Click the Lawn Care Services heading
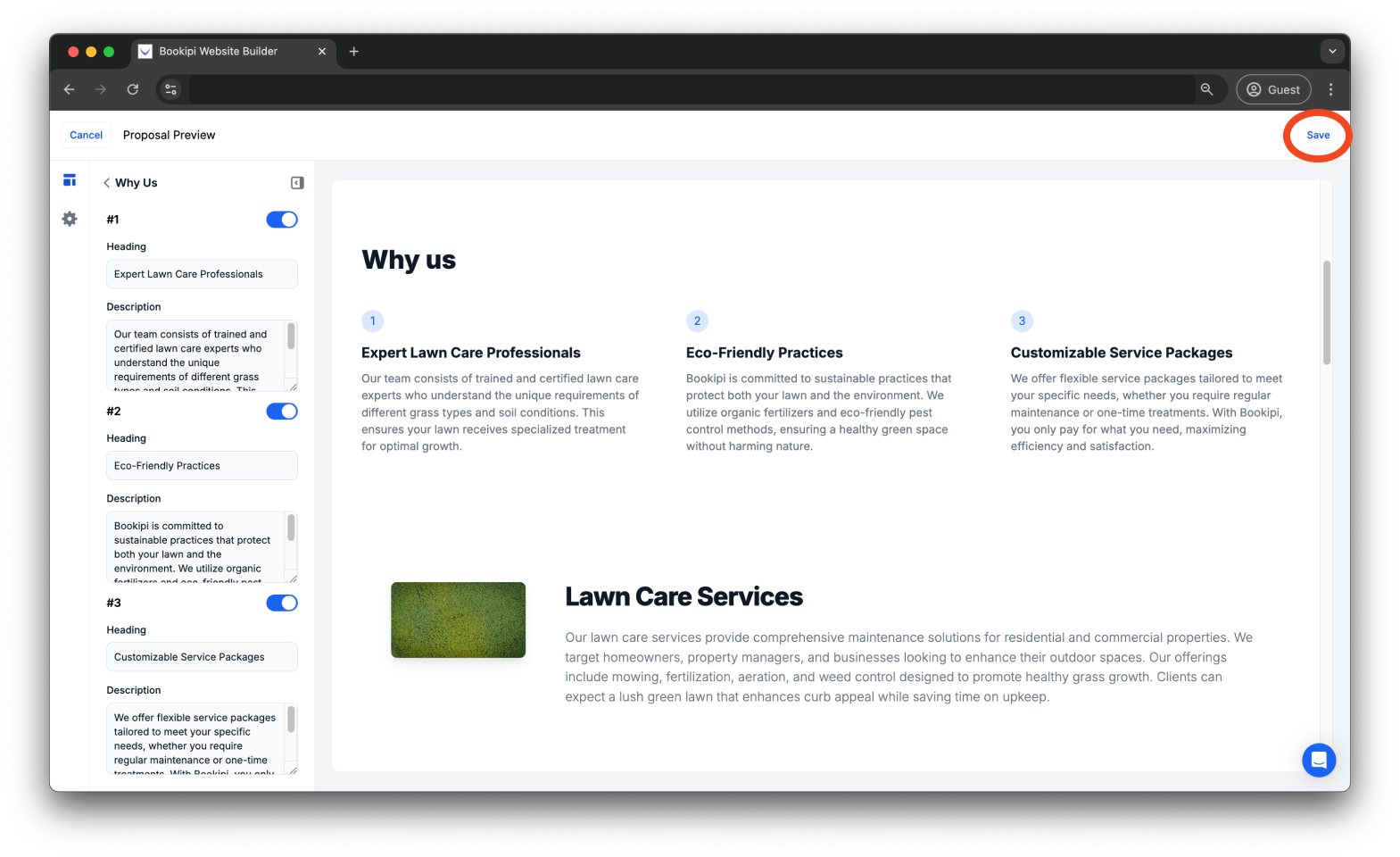Viewport: 1400px width, 857px height. 684,596
